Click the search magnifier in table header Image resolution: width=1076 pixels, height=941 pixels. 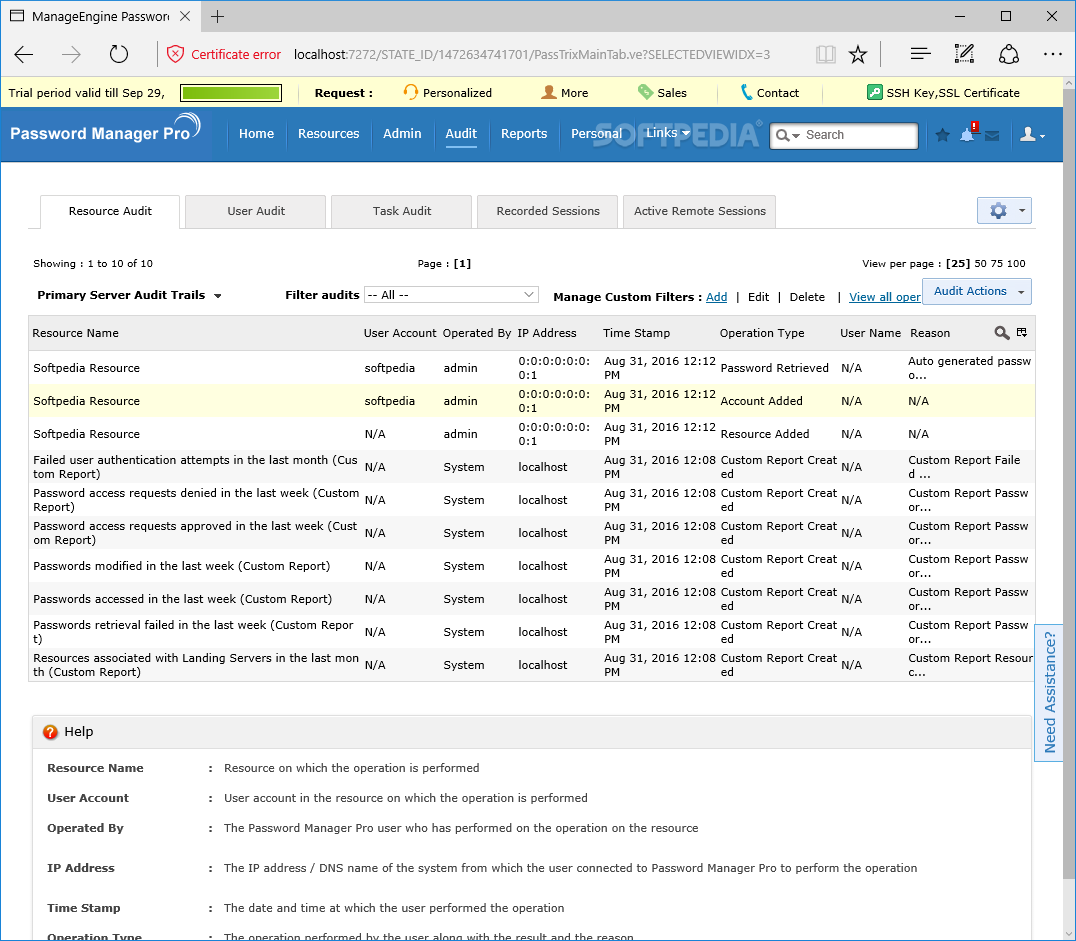(x=1001, y=333)
